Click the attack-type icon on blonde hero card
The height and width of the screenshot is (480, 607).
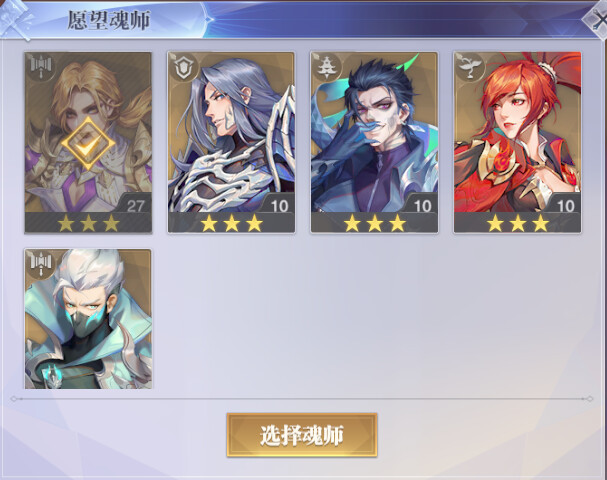click(41, 68)
